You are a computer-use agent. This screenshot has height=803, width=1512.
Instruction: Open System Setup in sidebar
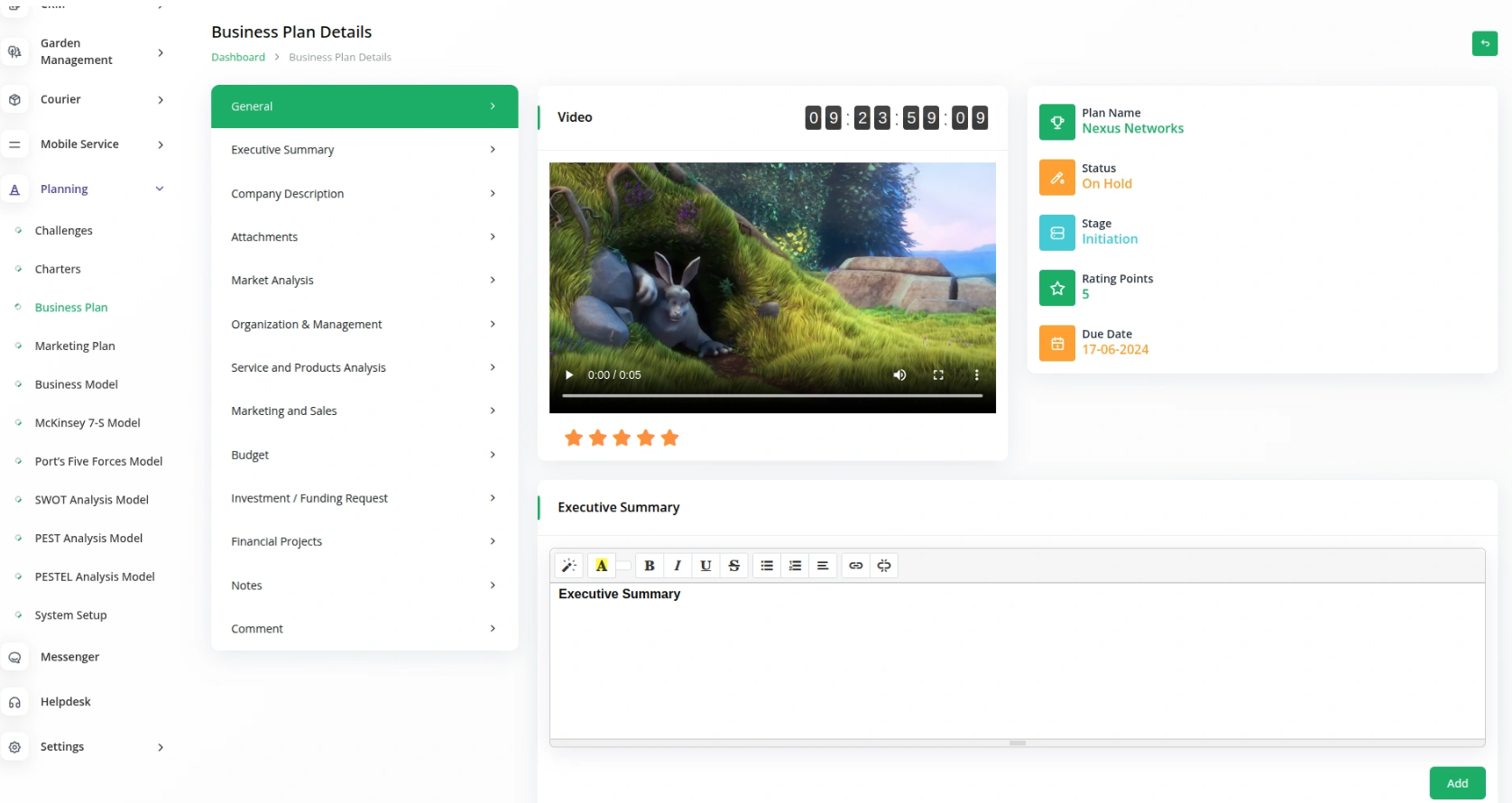[70, 614]
